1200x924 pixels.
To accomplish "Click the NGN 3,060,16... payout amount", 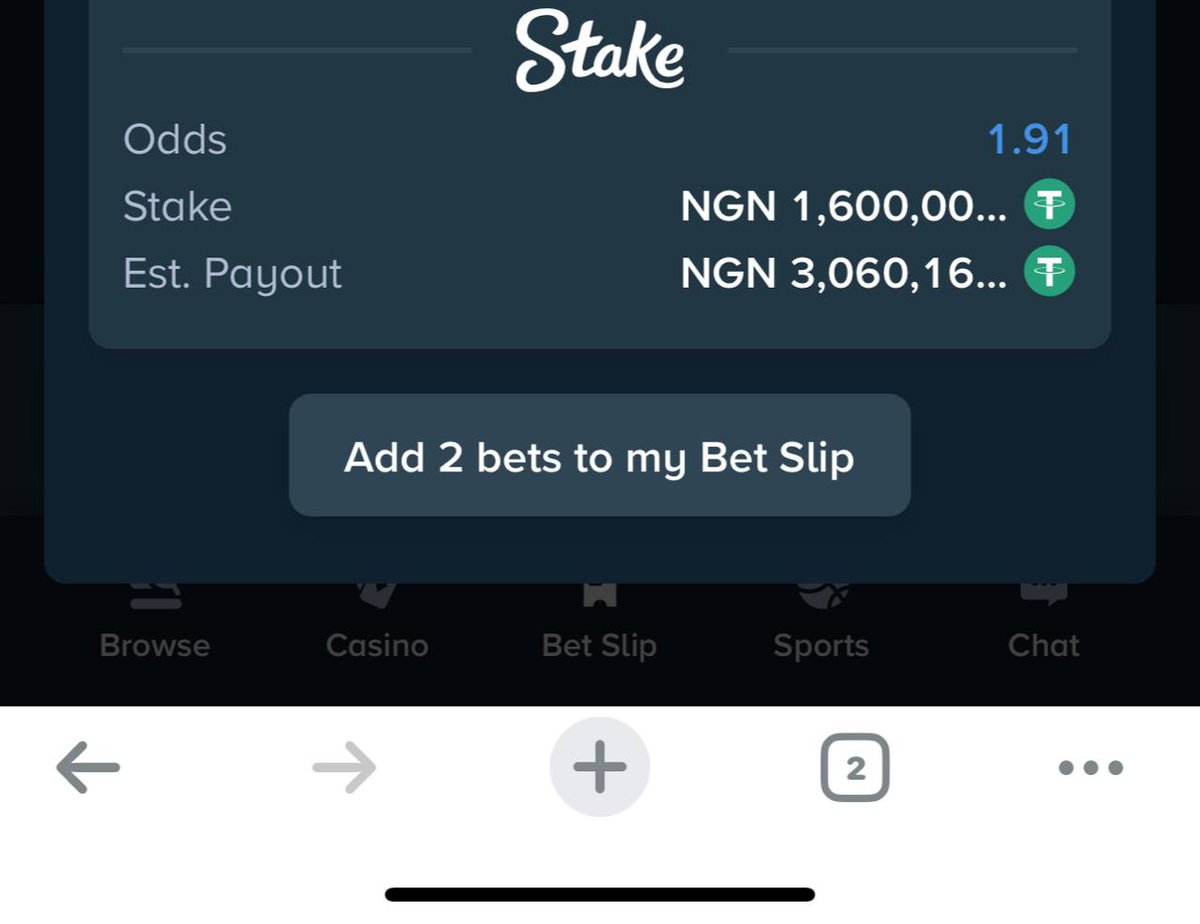I will coord(843,273).
